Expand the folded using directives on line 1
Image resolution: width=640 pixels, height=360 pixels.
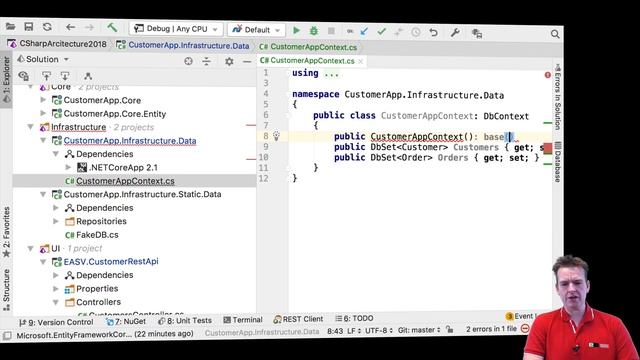click(331, 74)
